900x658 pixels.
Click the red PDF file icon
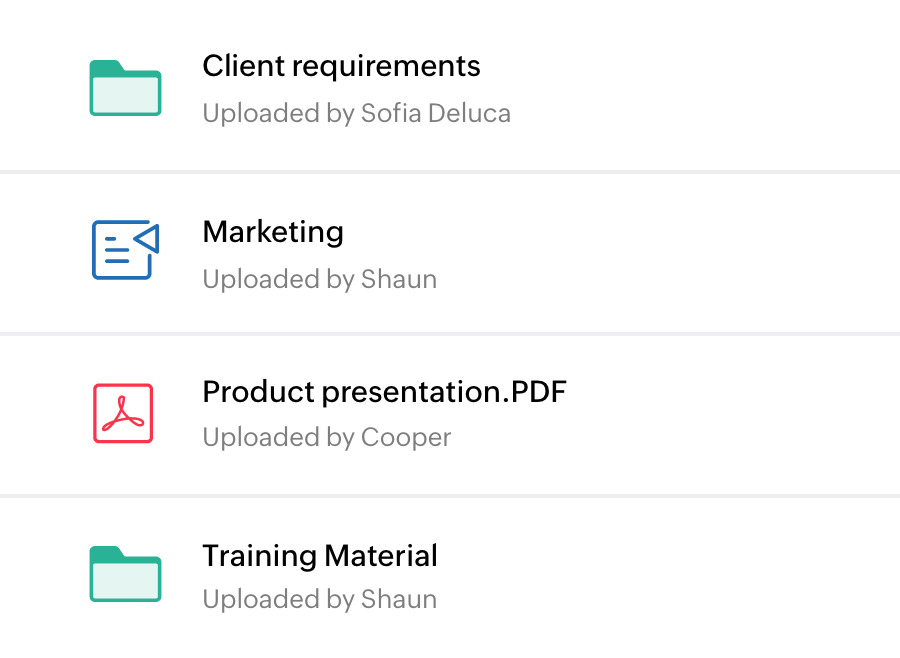click(123, 413)
